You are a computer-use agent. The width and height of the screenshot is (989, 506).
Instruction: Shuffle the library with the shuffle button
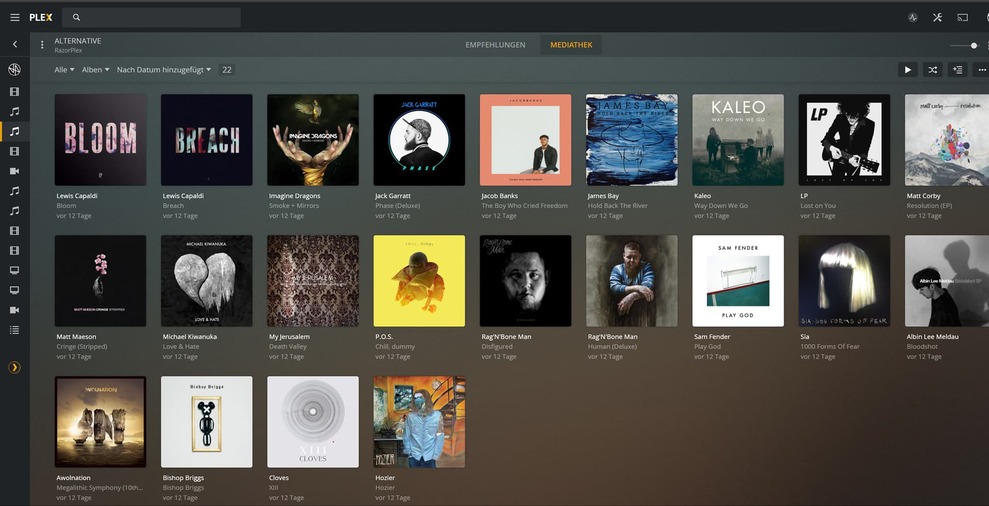[933, 70]
